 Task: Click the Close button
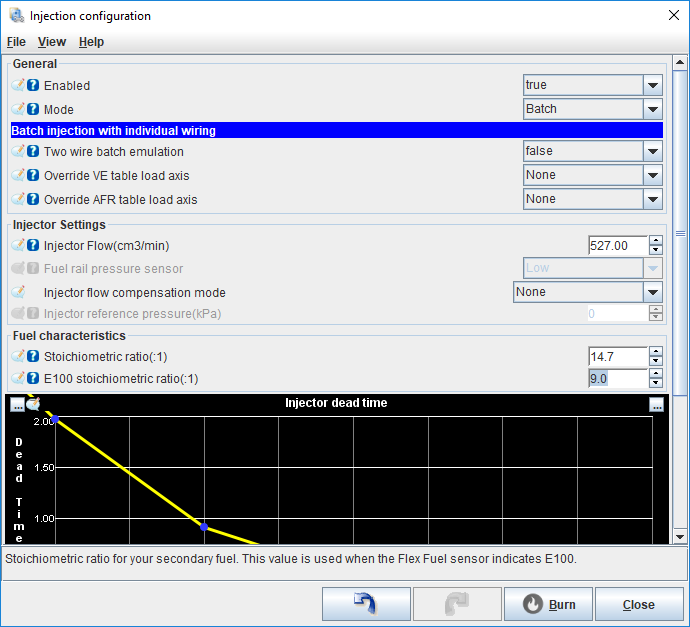[638, 604]
